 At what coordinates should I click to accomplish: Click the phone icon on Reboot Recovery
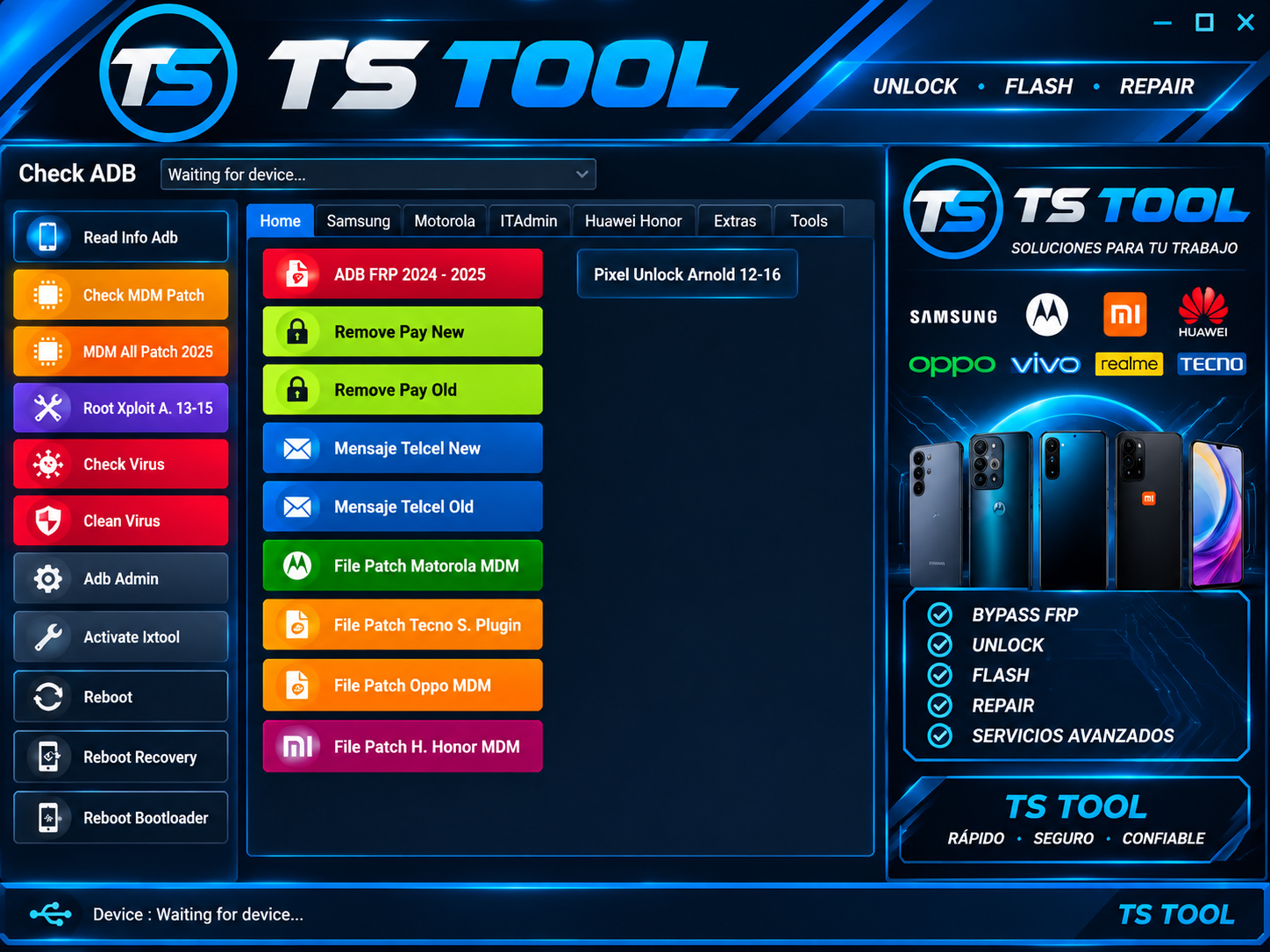(48, 757)
